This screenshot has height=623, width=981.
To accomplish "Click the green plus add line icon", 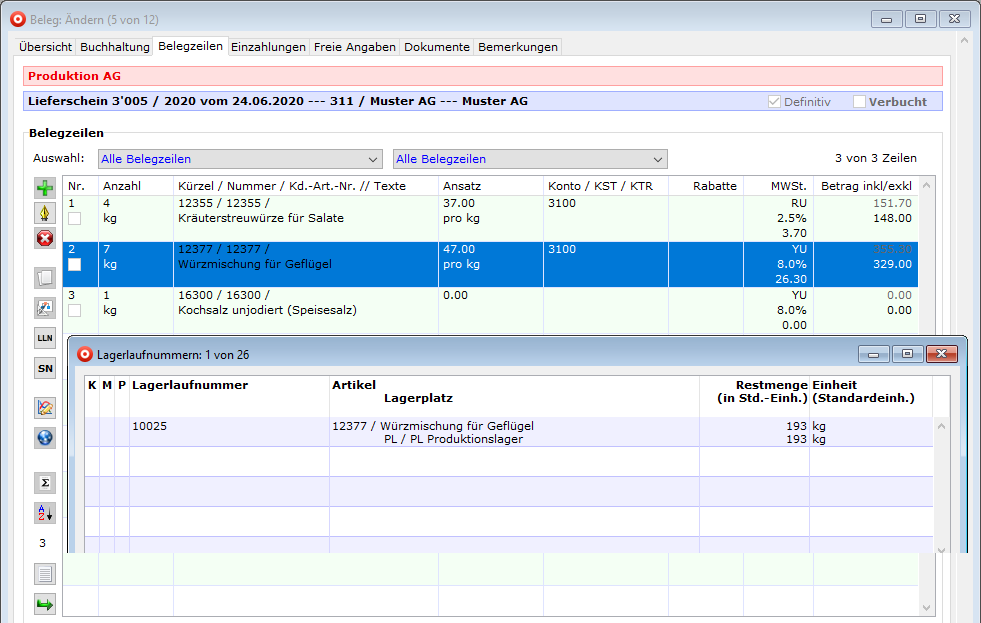I will (45, 188).
